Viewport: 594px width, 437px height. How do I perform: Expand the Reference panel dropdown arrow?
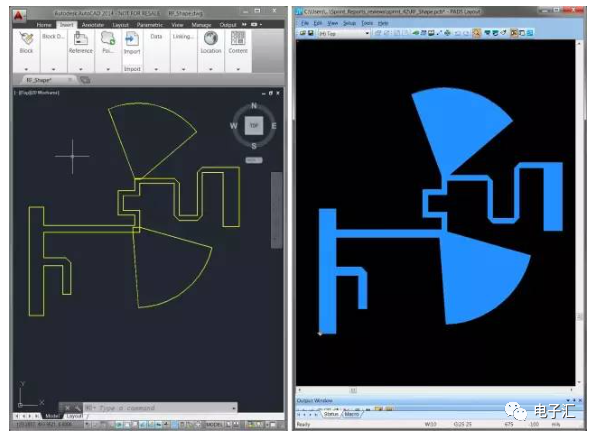point(81,69)
